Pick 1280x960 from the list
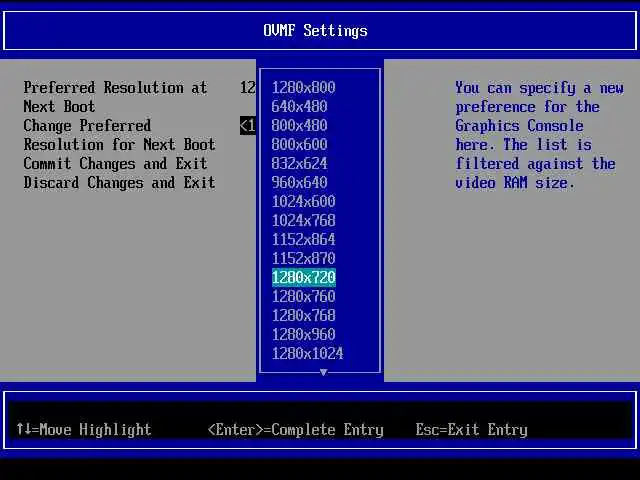 coord(303,334)
